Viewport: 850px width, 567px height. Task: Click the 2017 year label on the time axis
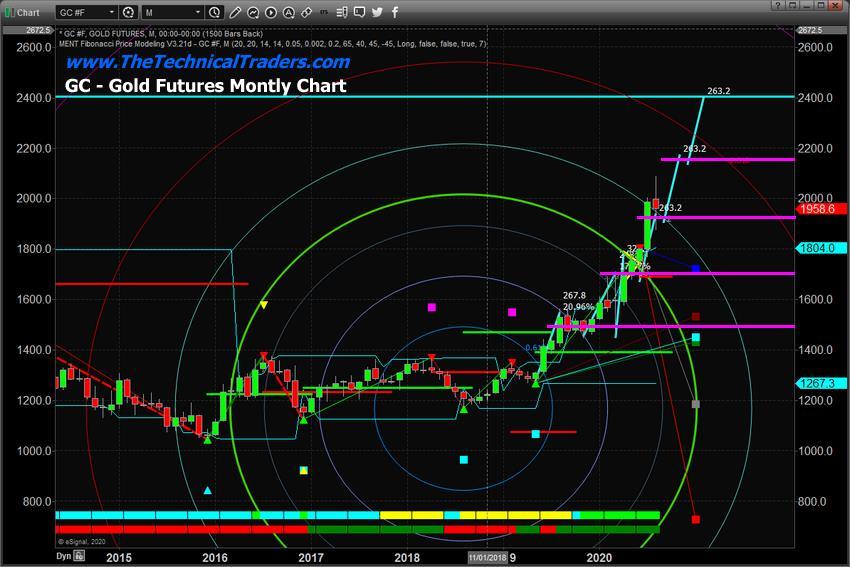(311, 557)
